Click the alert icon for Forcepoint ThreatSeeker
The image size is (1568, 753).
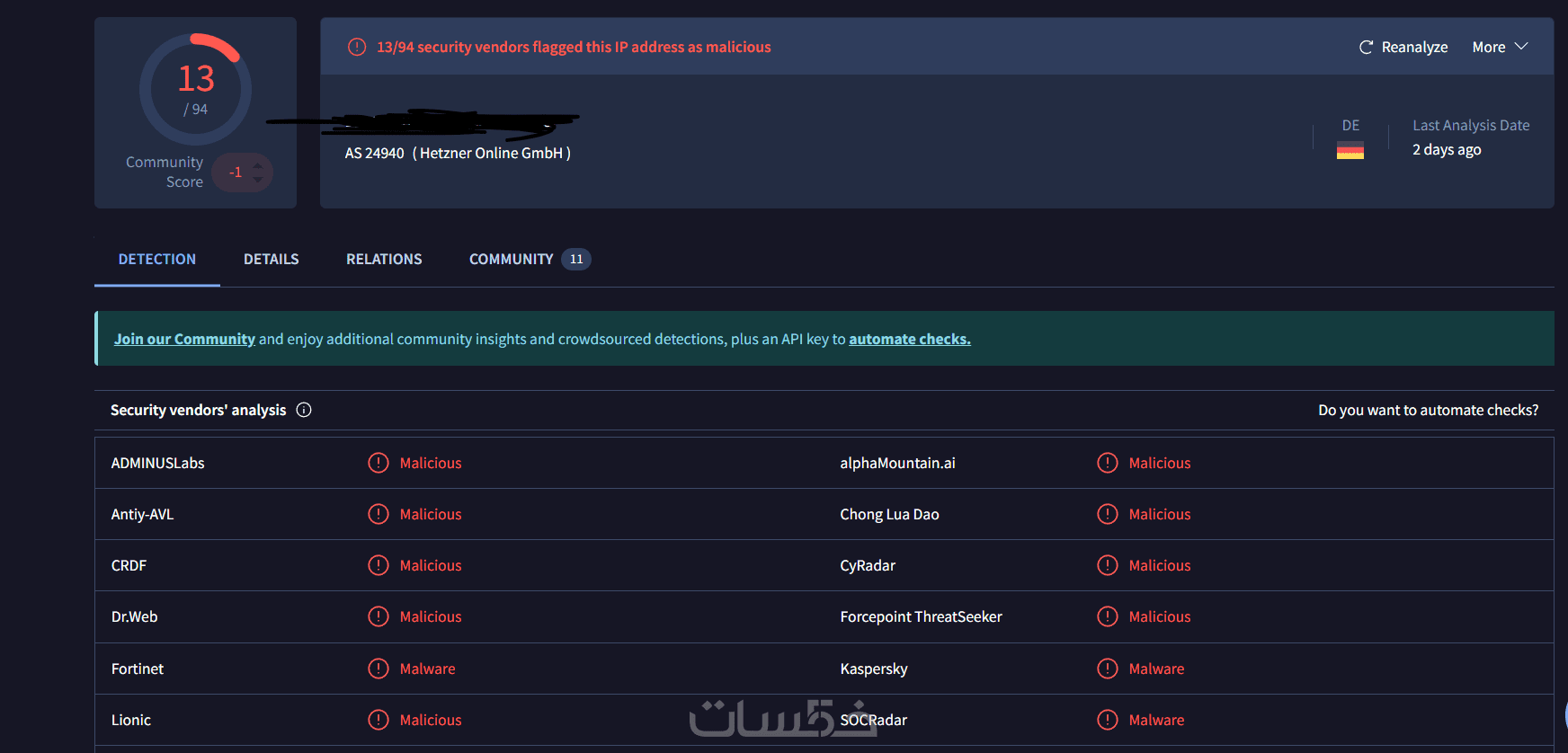coord(1108,616)
